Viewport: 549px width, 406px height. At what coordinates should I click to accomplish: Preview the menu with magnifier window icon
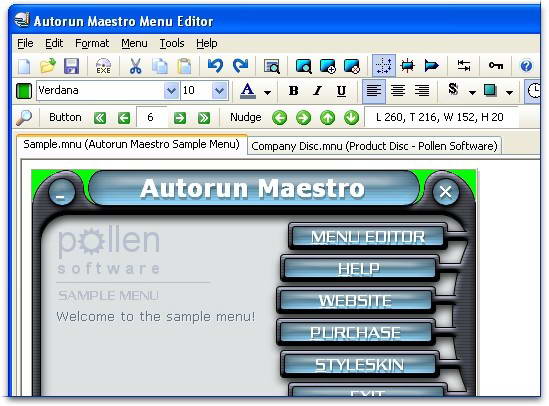coord(272,66)
